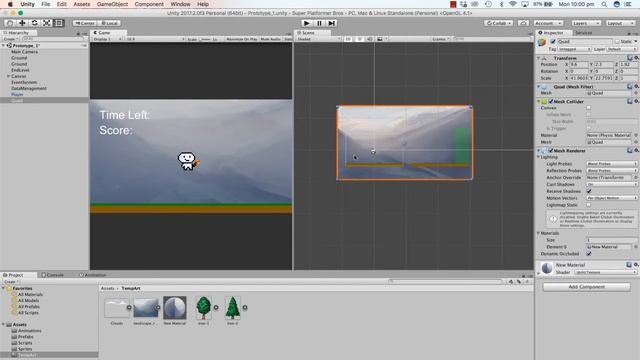Toggle Pivot Center button
The image size is (640, 360).
point(84,23)
